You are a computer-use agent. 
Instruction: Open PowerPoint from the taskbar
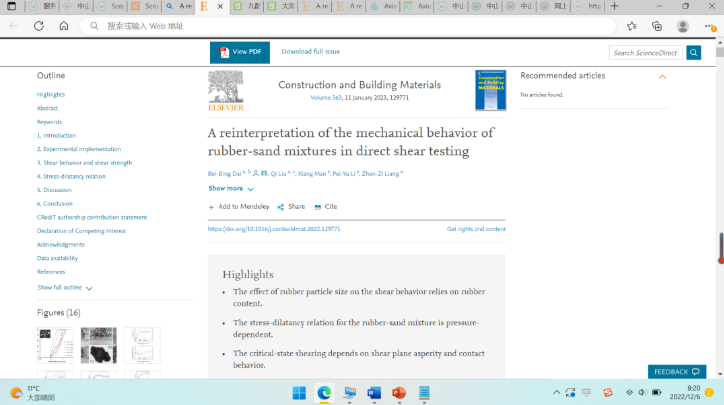397,392
